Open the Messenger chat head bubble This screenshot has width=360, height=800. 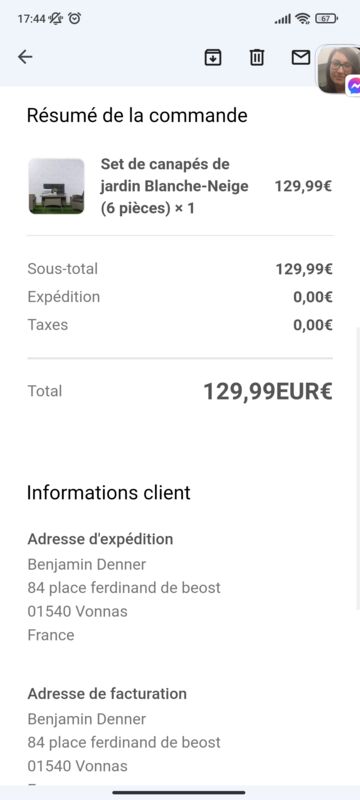tap(339, 69)
